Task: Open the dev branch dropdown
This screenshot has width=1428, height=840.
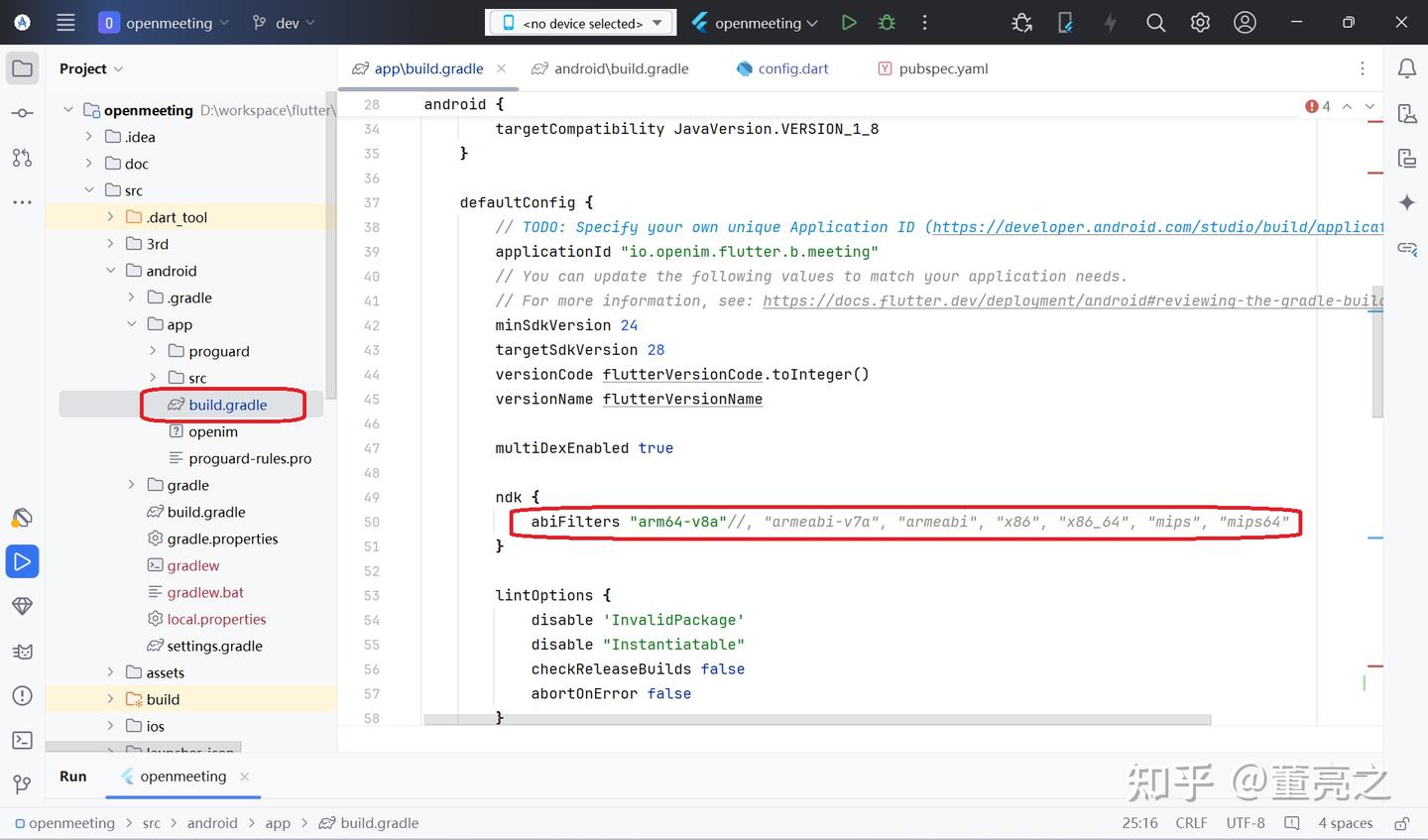Action: coord(284,22)
